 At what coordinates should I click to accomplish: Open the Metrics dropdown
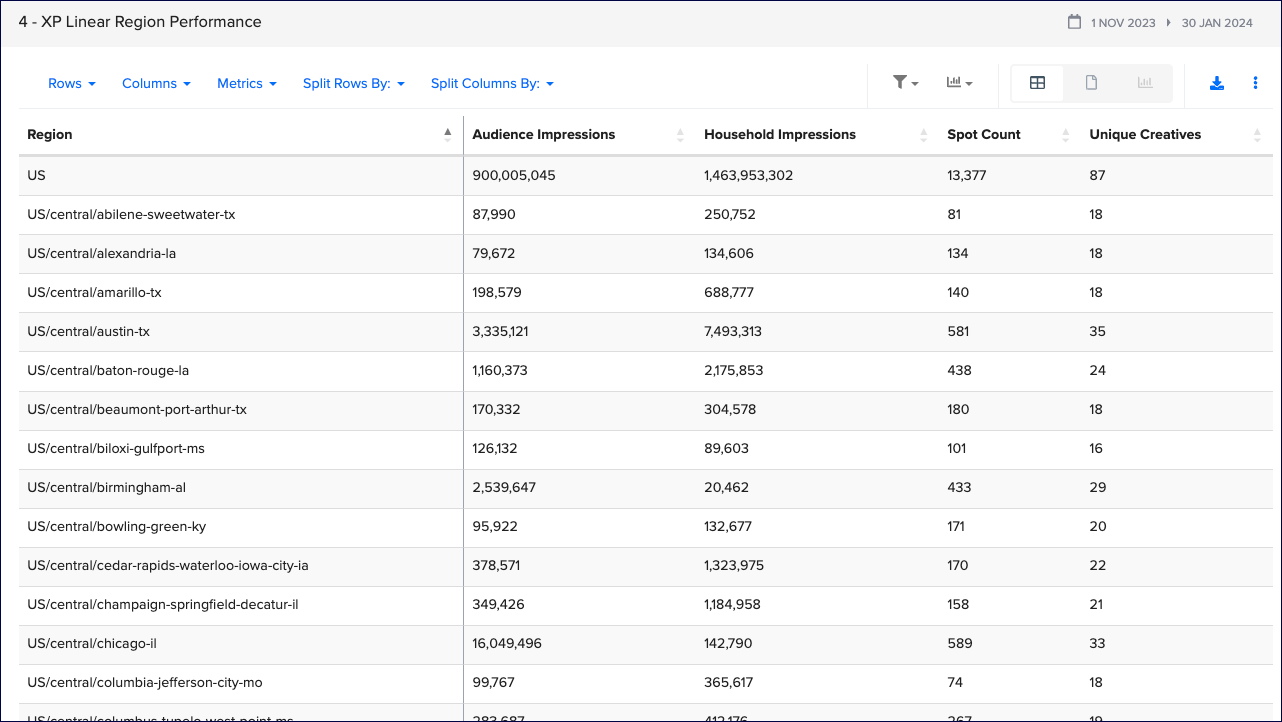[x=247, y=83]
